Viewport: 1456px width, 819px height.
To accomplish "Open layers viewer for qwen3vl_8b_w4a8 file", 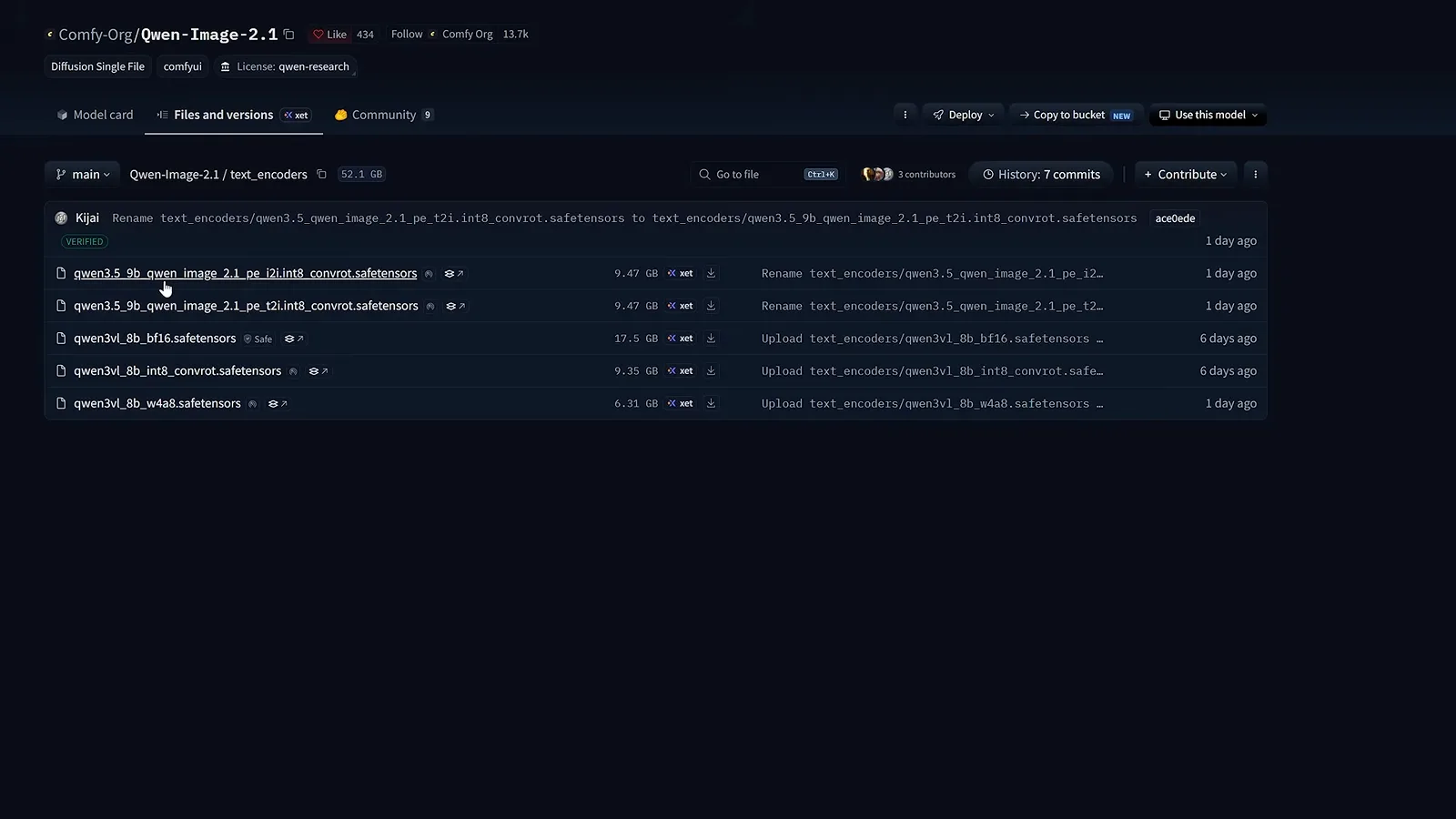I will (x=278, y=404).
